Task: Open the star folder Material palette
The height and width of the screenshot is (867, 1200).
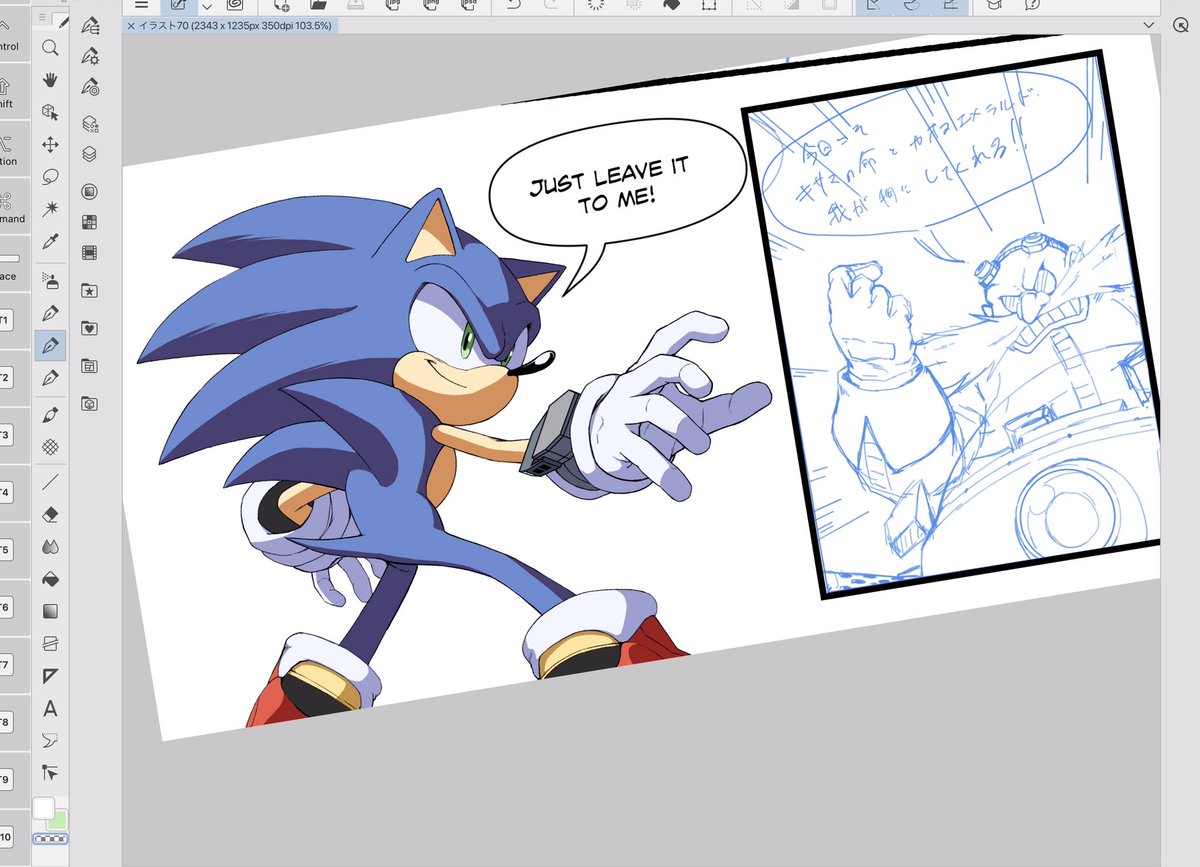Action: point(90,290)
